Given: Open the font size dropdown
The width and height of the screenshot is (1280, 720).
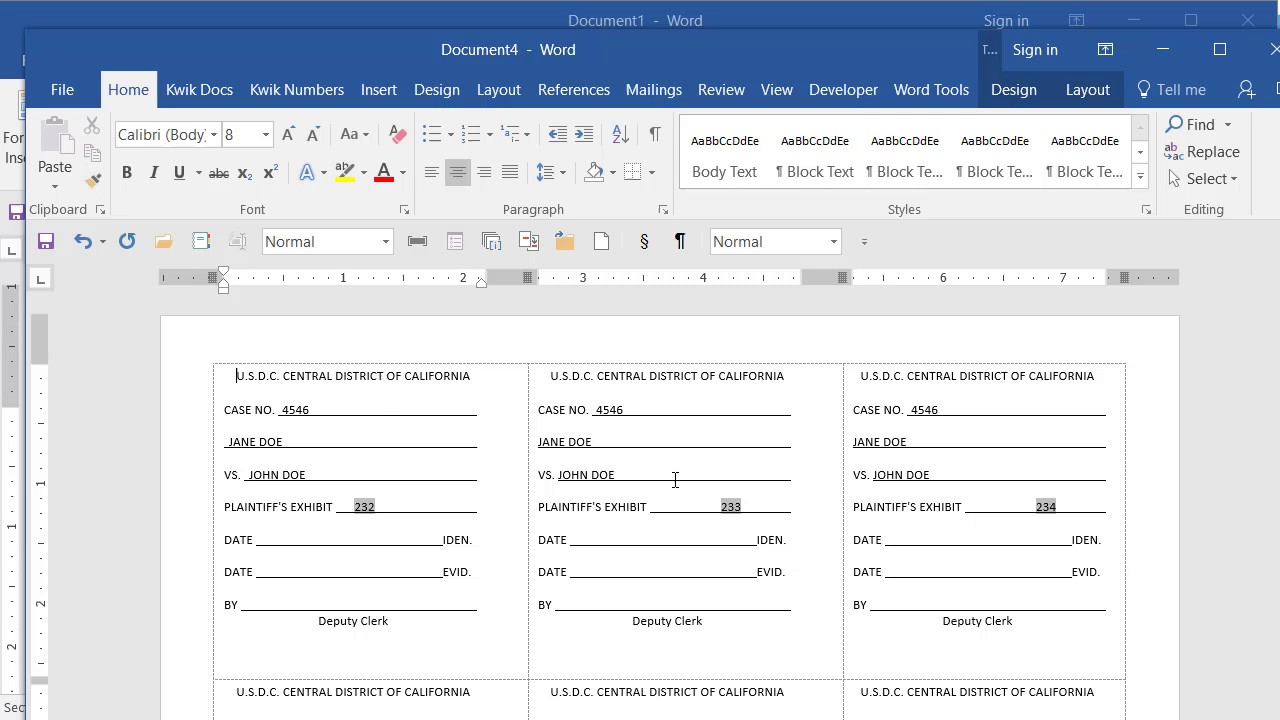Looking at the screenshot, I should (x=265, y=134).
